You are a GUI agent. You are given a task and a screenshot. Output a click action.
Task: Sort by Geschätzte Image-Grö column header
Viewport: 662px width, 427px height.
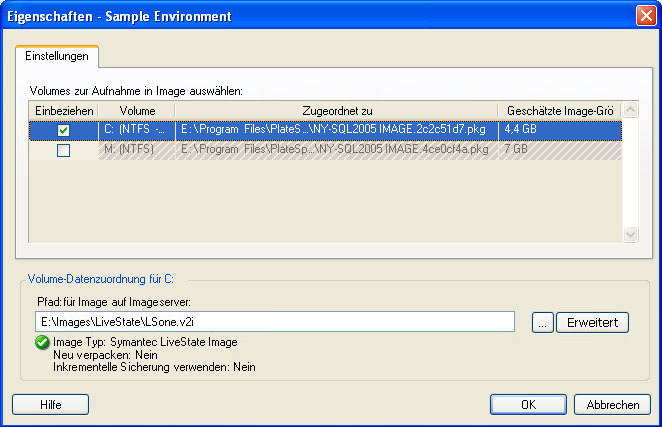click(560, 109)
